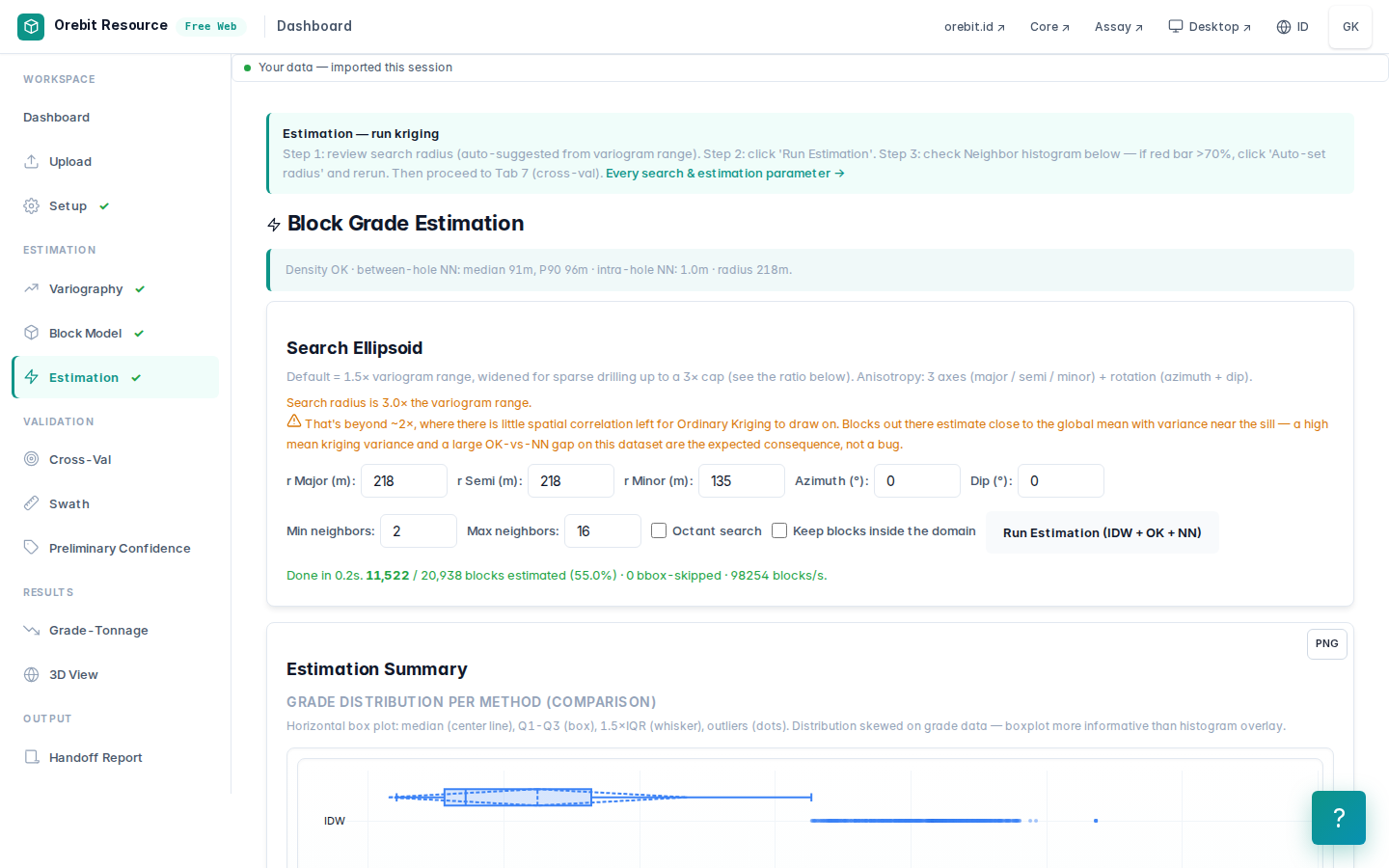The width and height of the screenshot is (1389, 868).
Task: Click the checkmark next to Variography
Action: [x=140, y=288]
